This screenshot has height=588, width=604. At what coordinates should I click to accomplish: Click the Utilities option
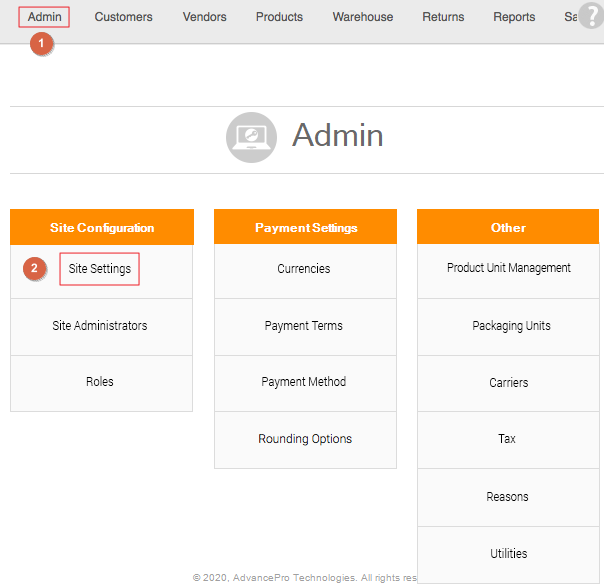click(x=508, y=554)
